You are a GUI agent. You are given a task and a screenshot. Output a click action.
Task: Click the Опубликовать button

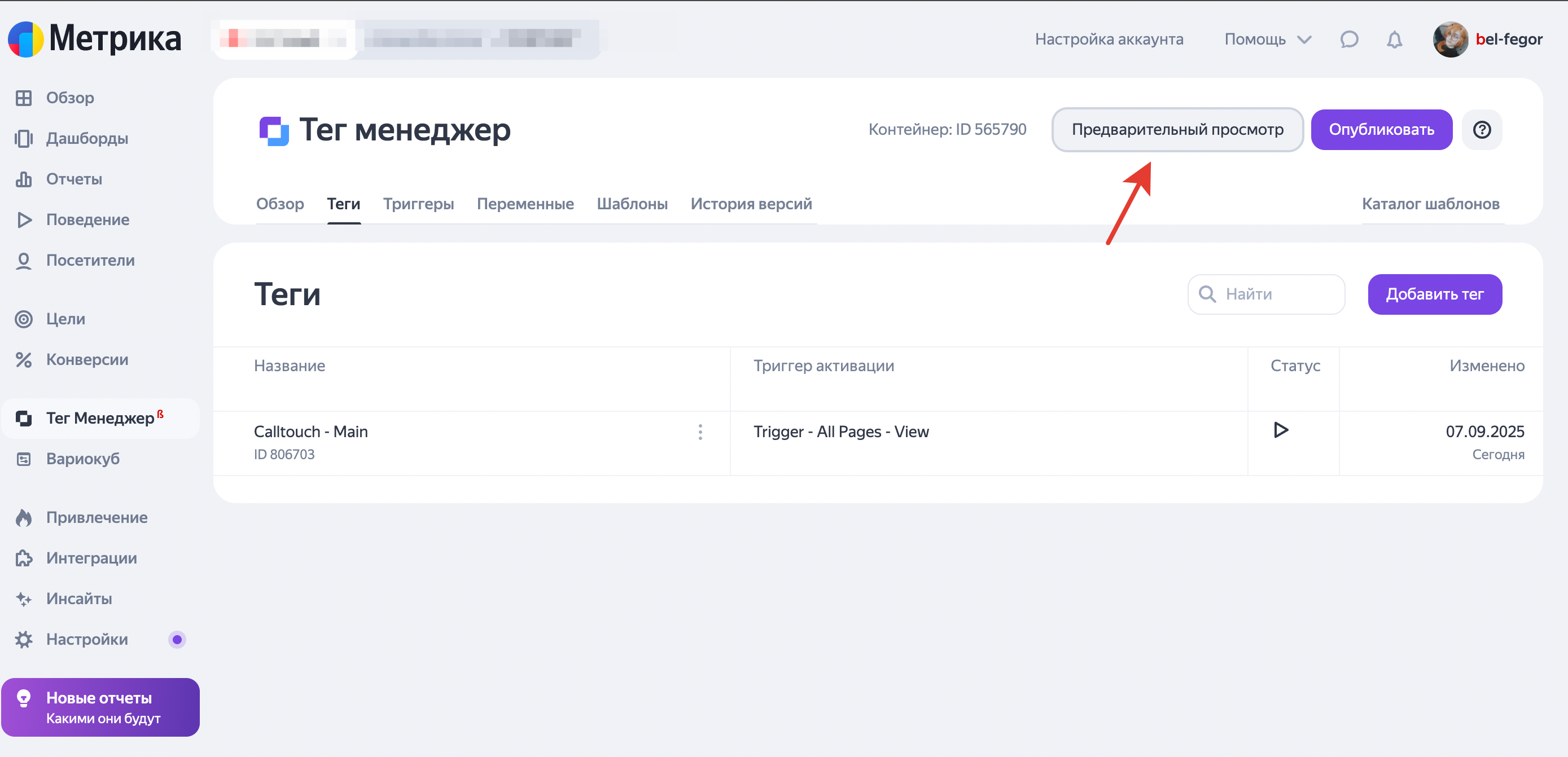coord(1381,130)
